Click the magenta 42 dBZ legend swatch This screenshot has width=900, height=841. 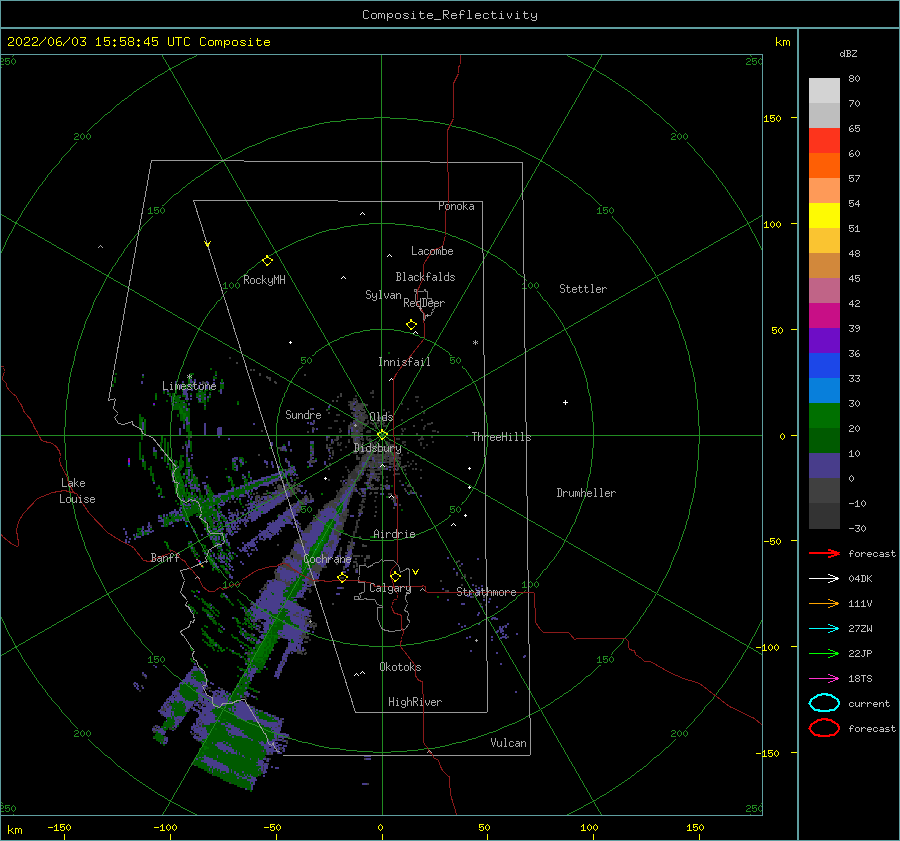824,315
